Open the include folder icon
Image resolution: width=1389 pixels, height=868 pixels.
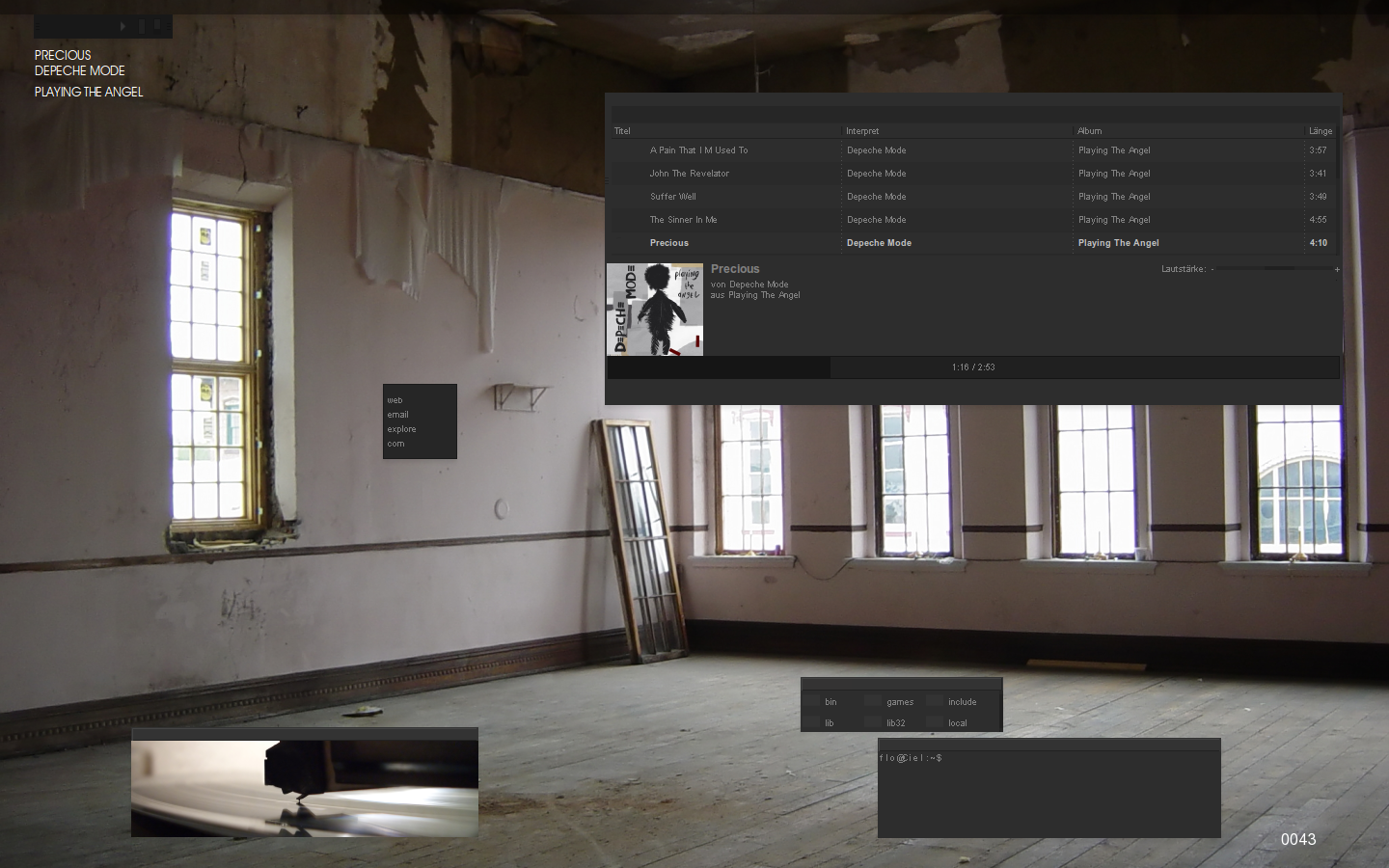point(935,701)
